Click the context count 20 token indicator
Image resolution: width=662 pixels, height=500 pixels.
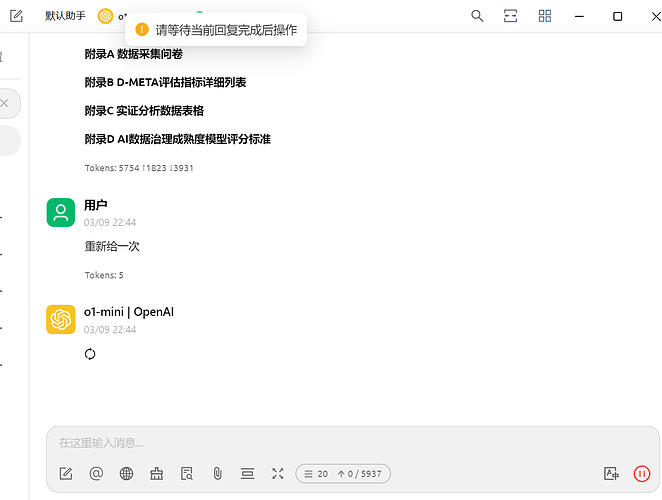point(343,474)
